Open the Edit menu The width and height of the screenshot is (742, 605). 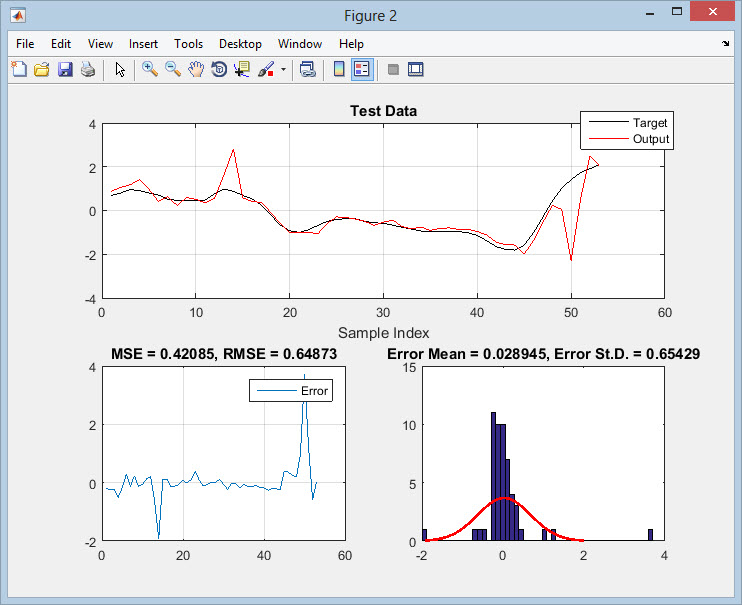pos(61,44)
